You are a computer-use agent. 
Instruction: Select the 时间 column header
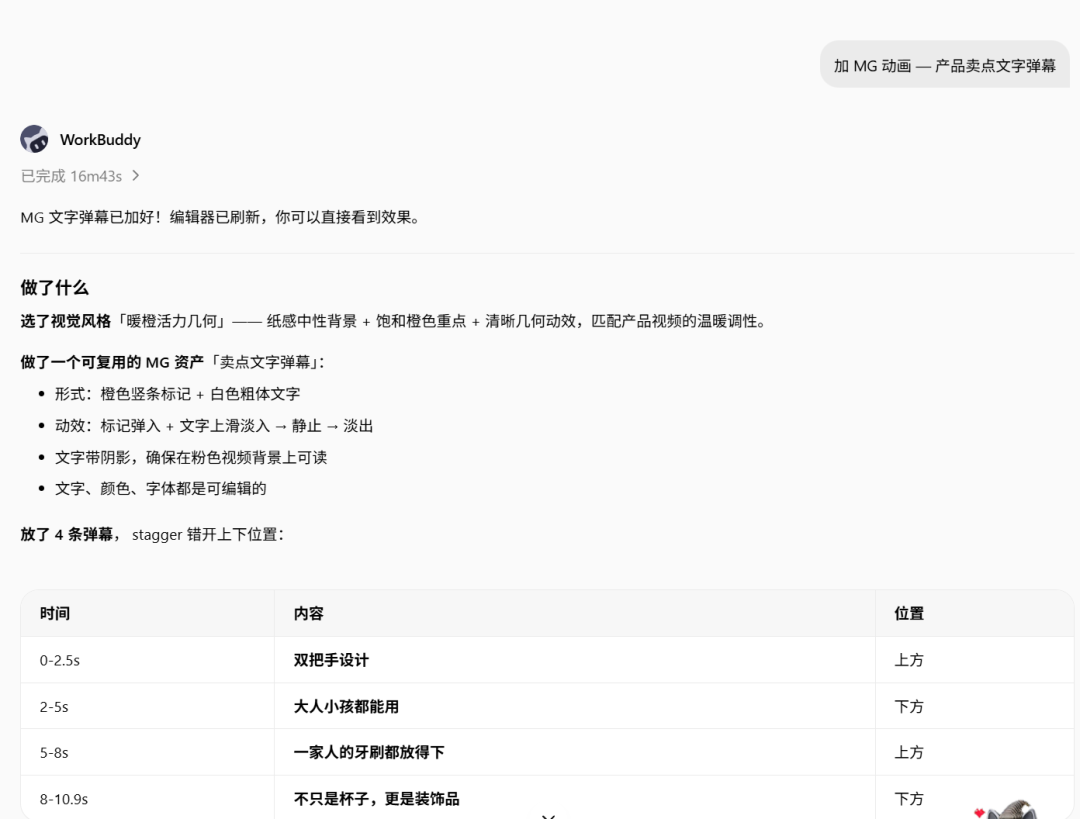coord(55,614)
